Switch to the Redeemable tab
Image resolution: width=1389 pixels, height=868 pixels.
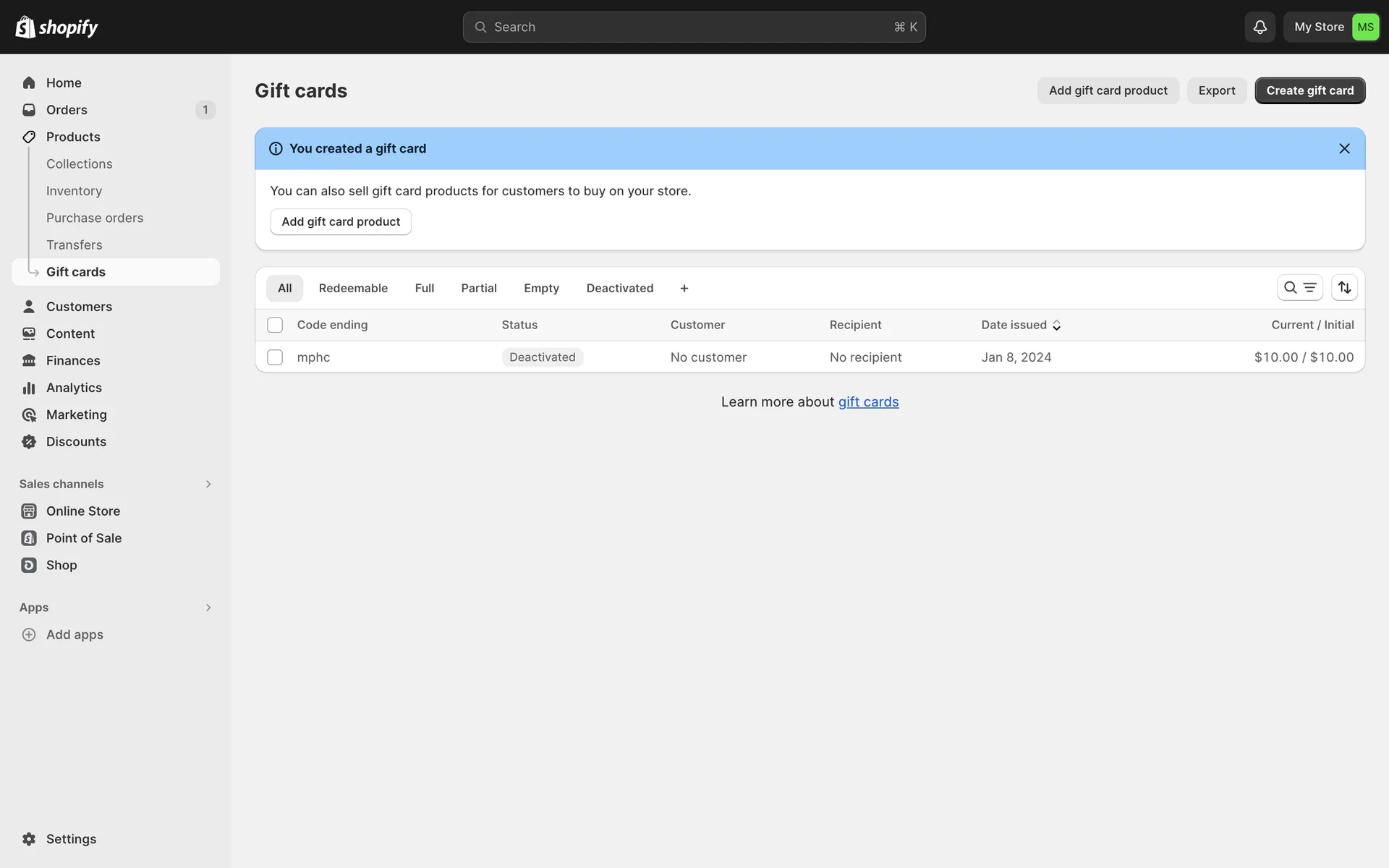pyautogui.click(x=353, y=288)
